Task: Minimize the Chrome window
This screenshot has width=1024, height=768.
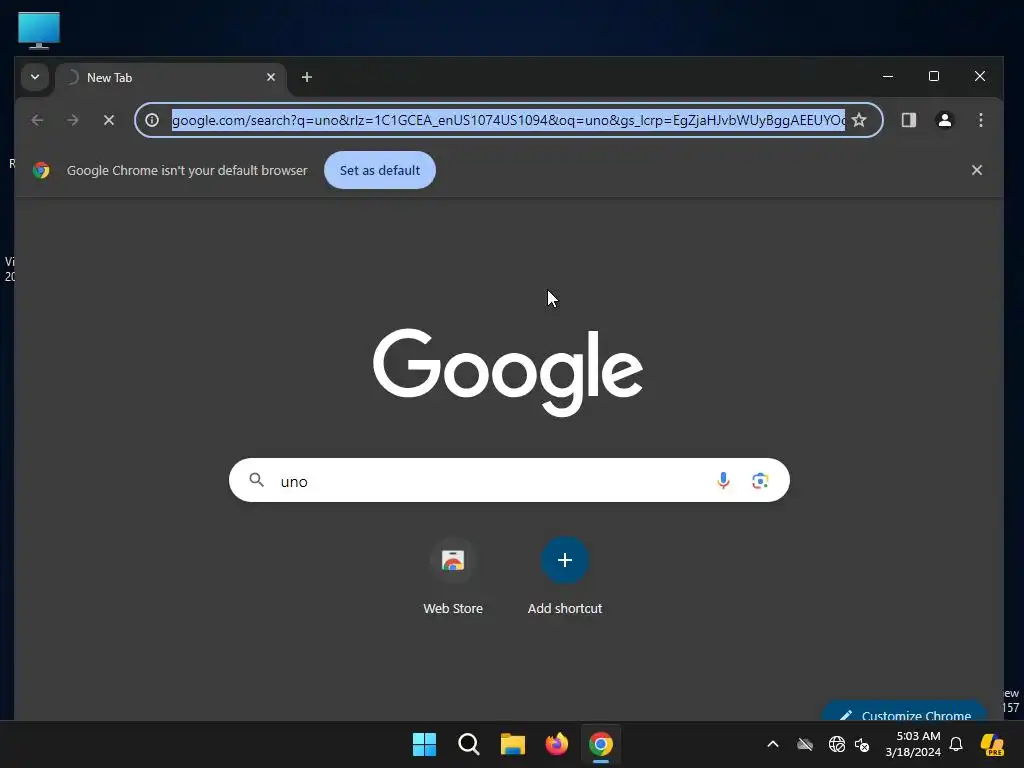Action: pyautogui.click(x=888, y=76)
